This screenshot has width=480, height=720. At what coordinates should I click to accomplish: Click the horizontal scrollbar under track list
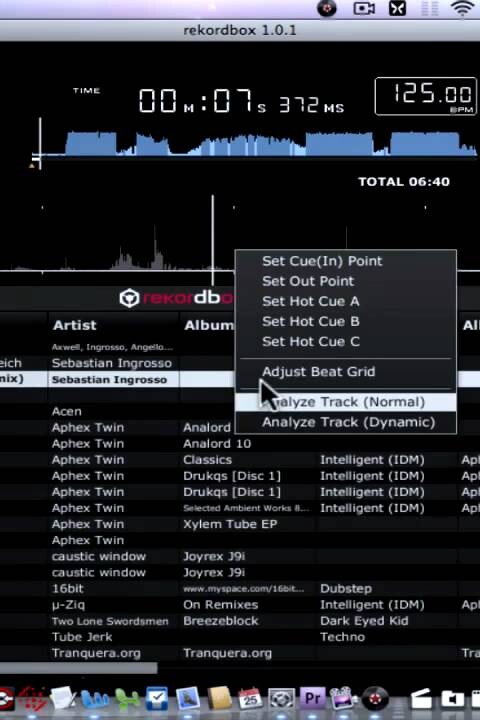pos(79,668)
